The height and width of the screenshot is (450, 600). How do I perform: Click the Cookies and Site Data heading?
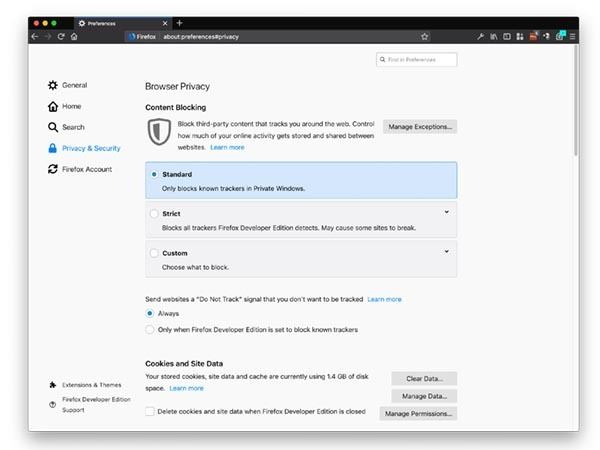(184, 364)
